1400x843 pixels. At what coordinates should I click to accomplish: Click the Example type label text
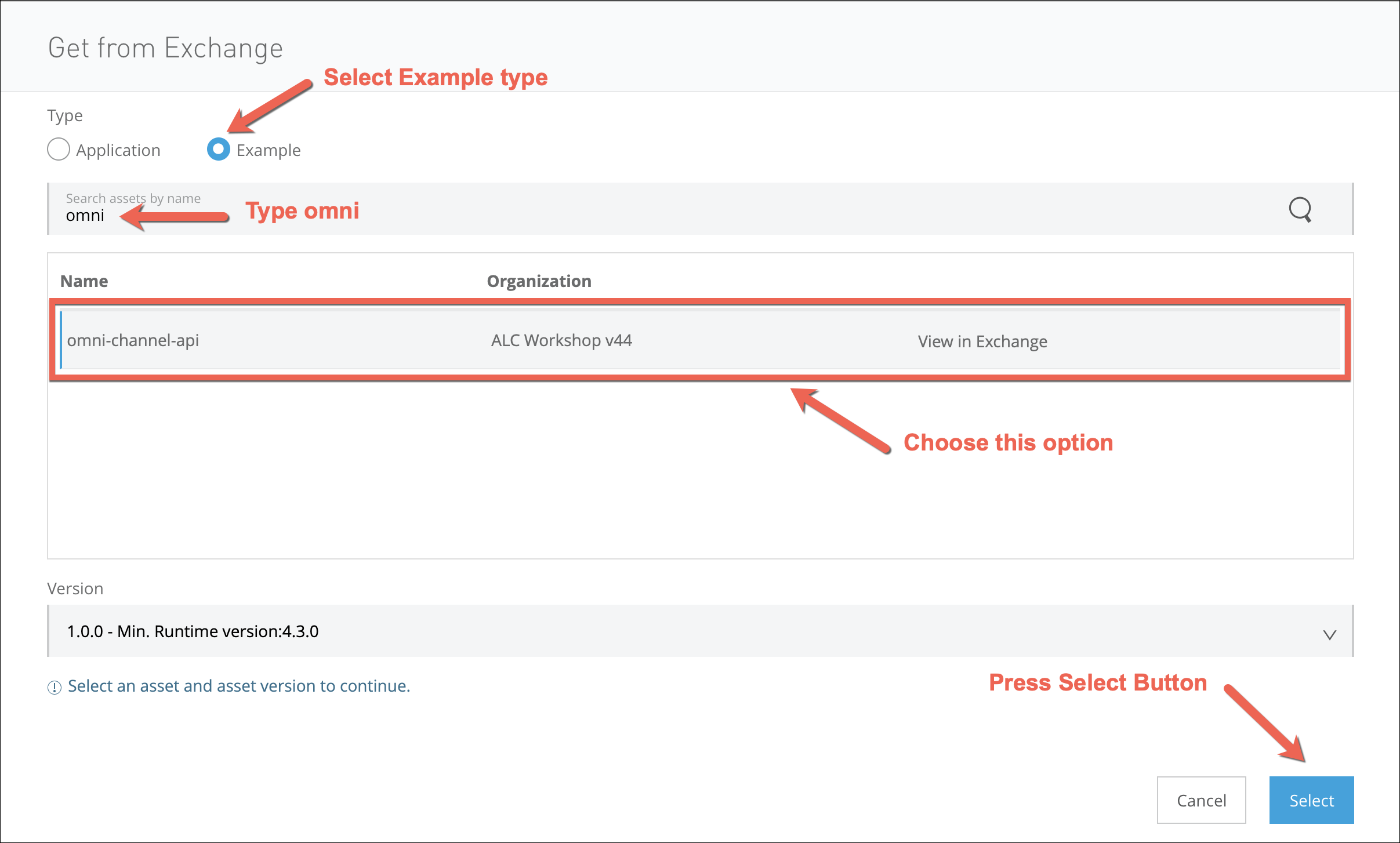coord(269,151)
